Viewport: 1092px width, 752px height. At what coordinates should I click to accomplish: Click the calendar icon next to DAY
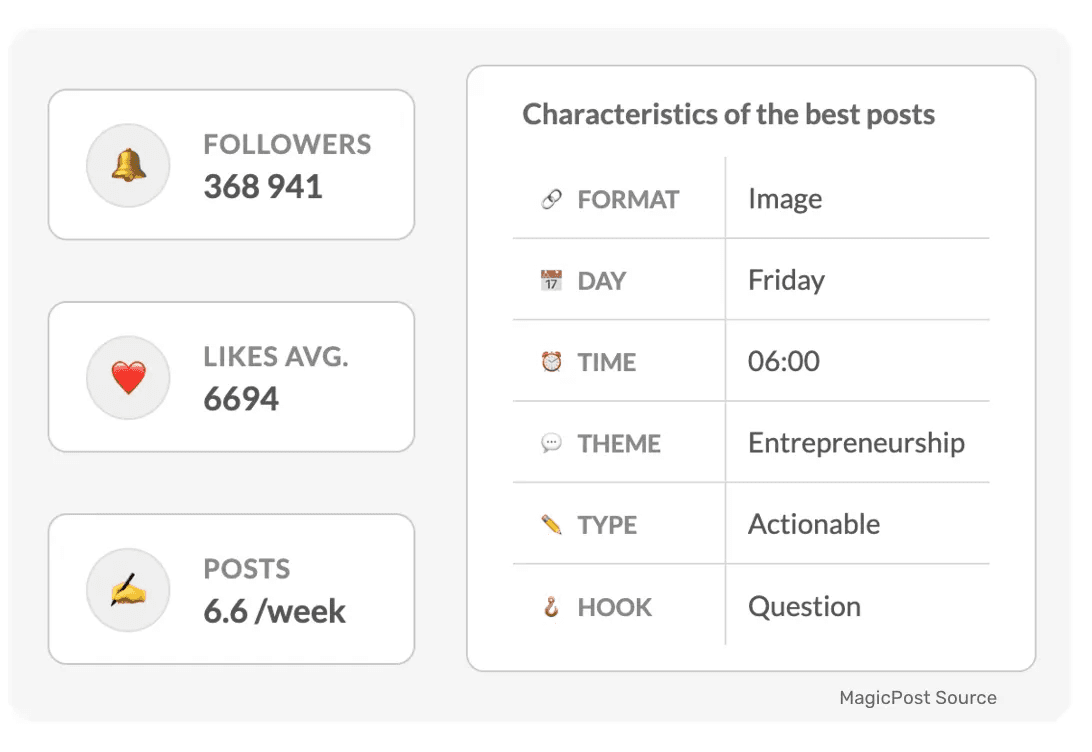pos(552,281)
